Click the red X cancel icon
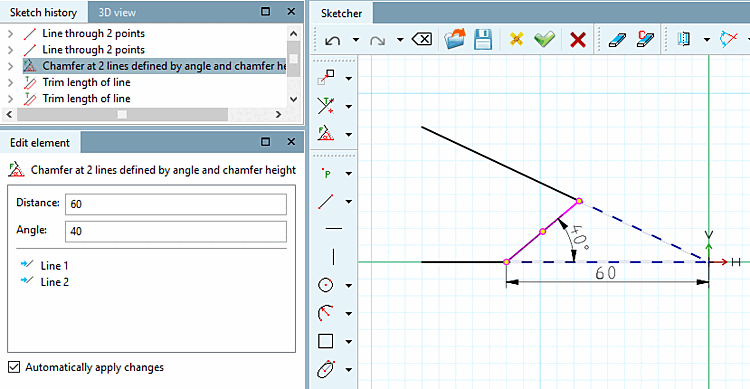This screenshot has height=389, width=750. tap(578, 40)
